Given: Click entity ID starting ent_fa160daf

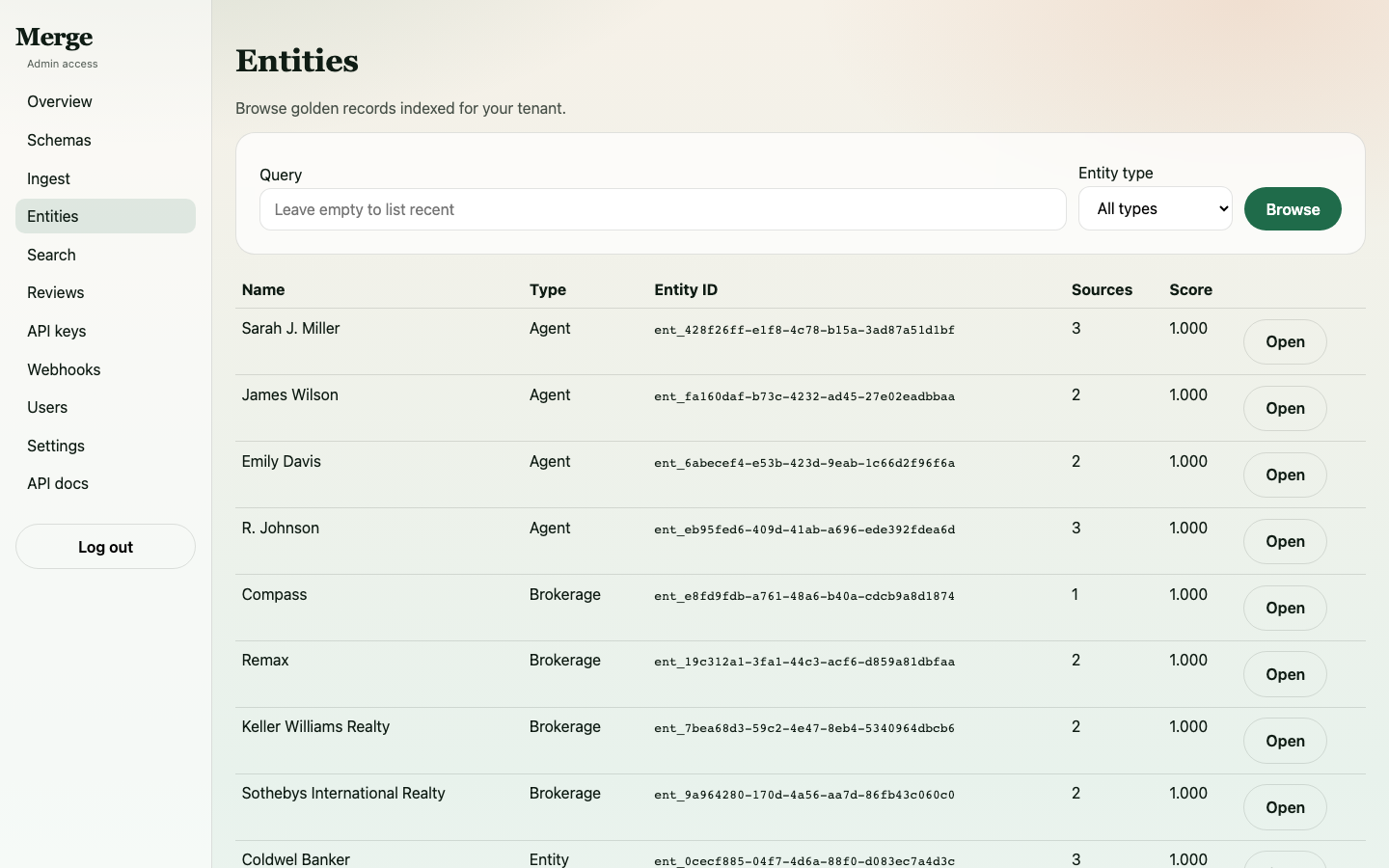Looking at the screenshot, I should tap(804, 396).
